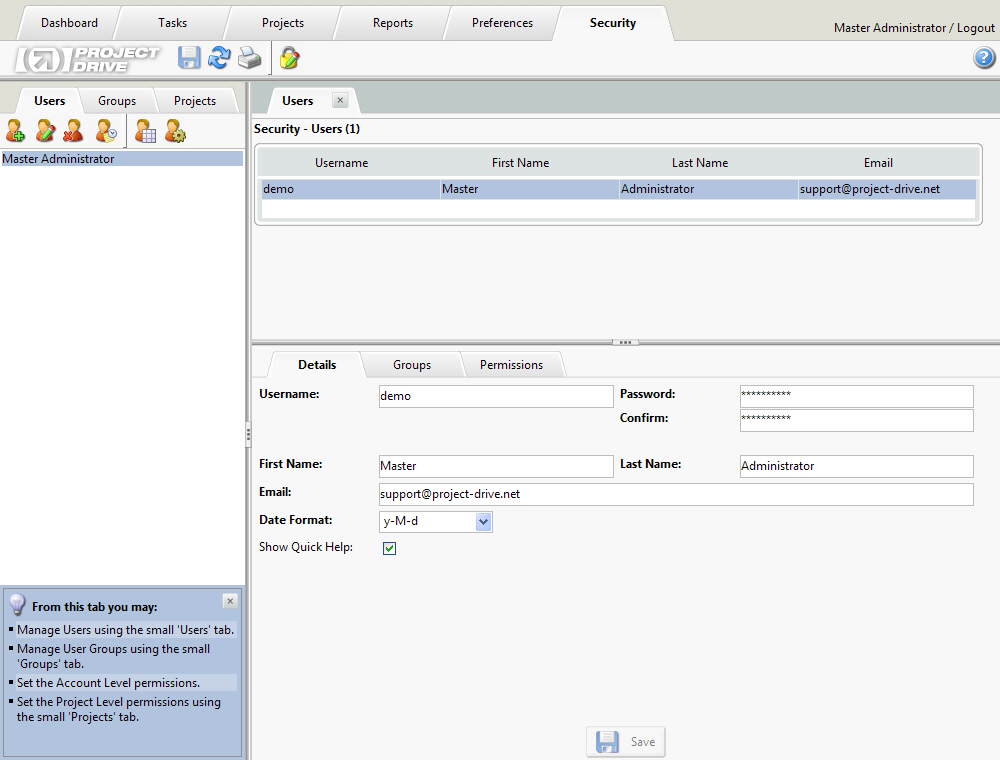
Task: Go to the Reports main tab
Action: pyautogui.click(x=393, y=23)
